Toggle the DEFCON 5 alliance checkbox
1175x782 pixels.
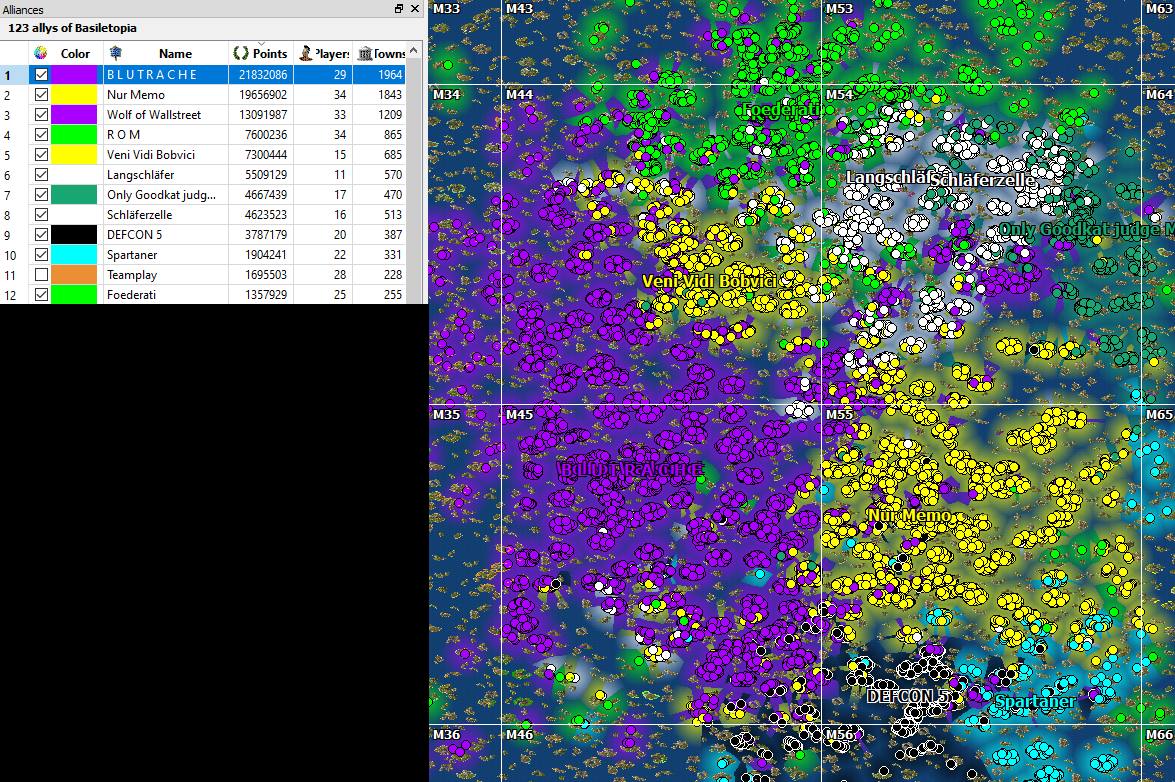pos(41,235)
